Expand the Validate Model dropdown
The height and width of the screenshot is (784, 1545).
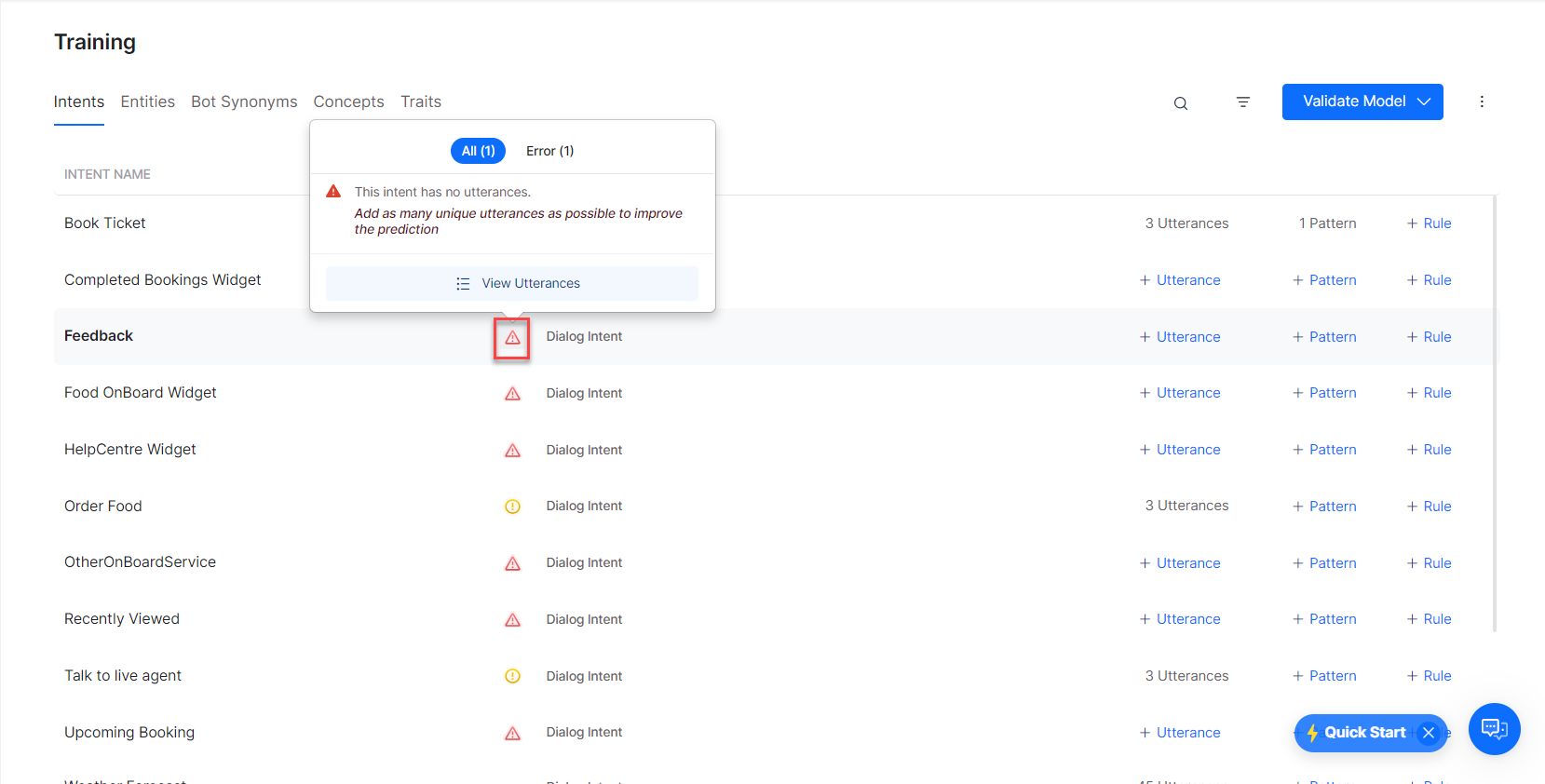tap(1423, 101)
